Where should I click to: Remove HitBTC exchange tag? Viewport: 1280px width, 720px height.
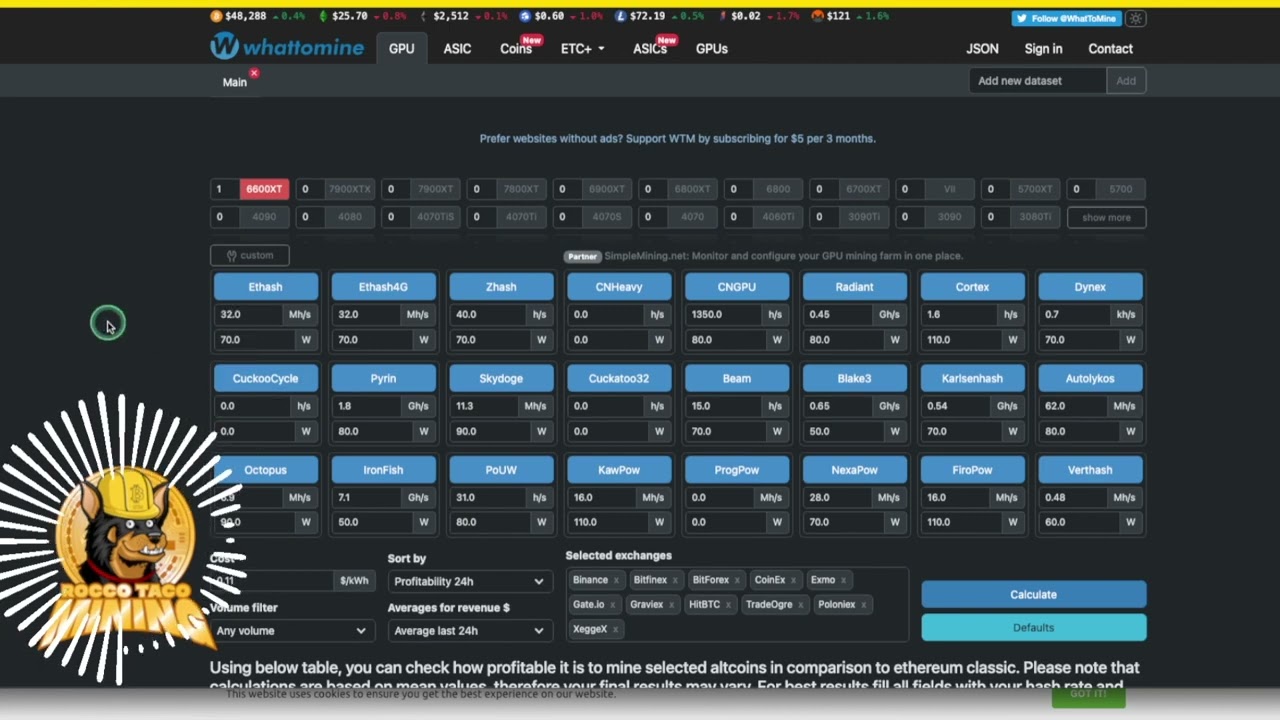point(728,605)
